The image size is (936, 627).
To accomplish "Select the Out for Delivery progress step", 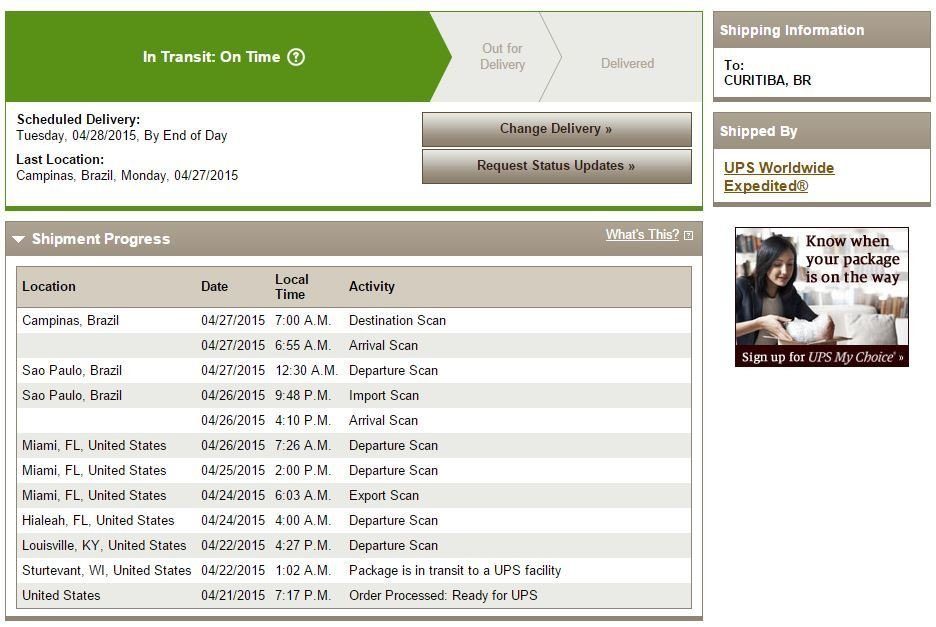I will 503,57.
